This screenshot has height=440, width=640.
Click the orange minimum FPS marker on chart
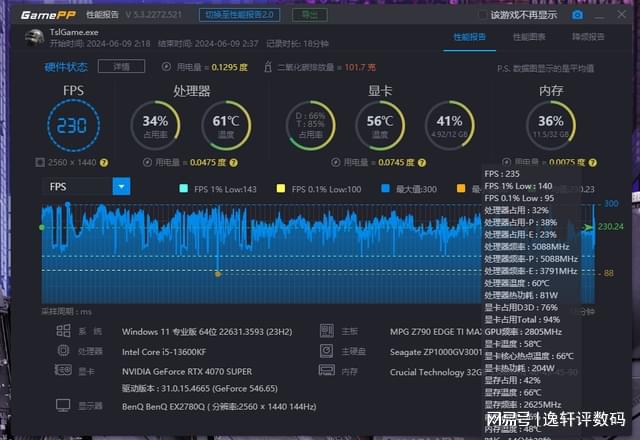(218, 274)
